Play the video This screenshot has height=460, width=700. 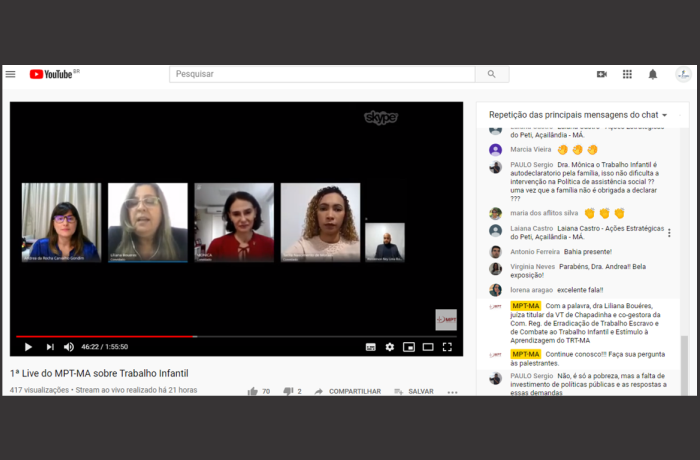click(28, 347)
